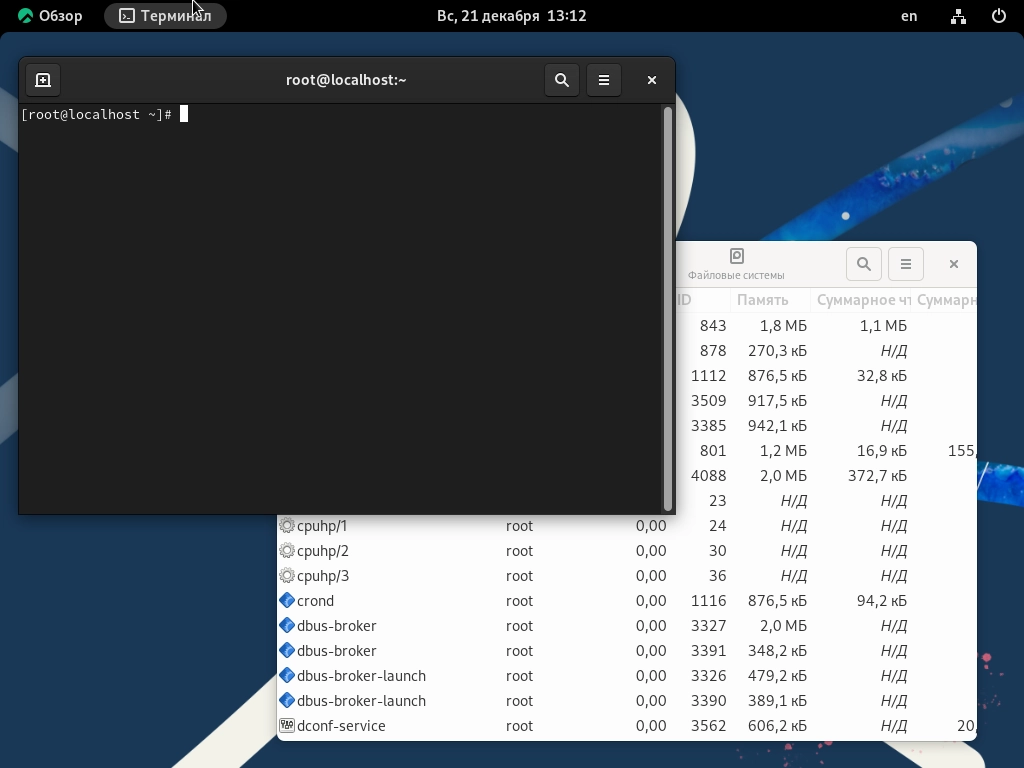The width and height of the screenshot is (1024, 768).
Task: Click memory value 606,2 кБ
Action: coord(777,726)
